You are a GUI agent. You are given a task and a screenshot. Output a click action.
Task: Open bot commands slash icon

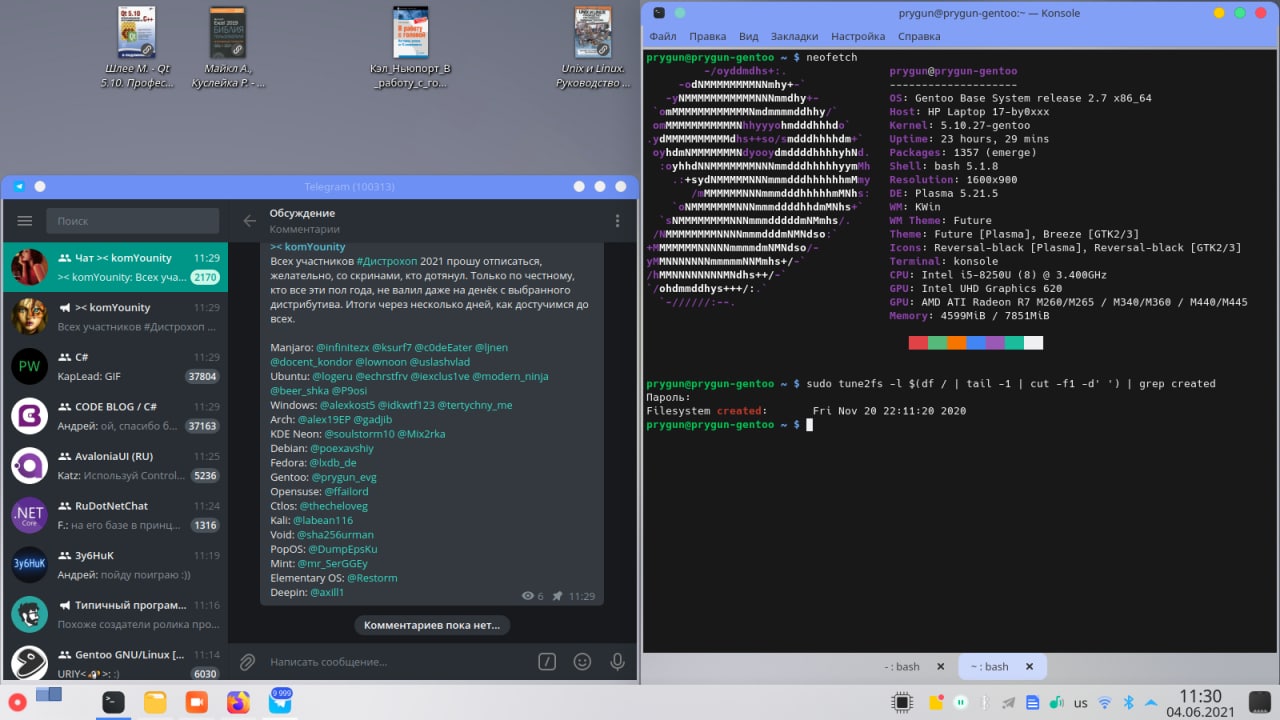[x=547, y=662]
